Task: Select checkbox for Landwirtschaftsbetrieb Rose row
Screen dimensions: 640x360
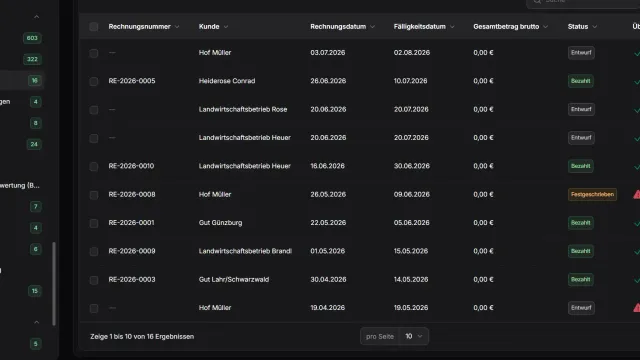Action: point(93,110)
